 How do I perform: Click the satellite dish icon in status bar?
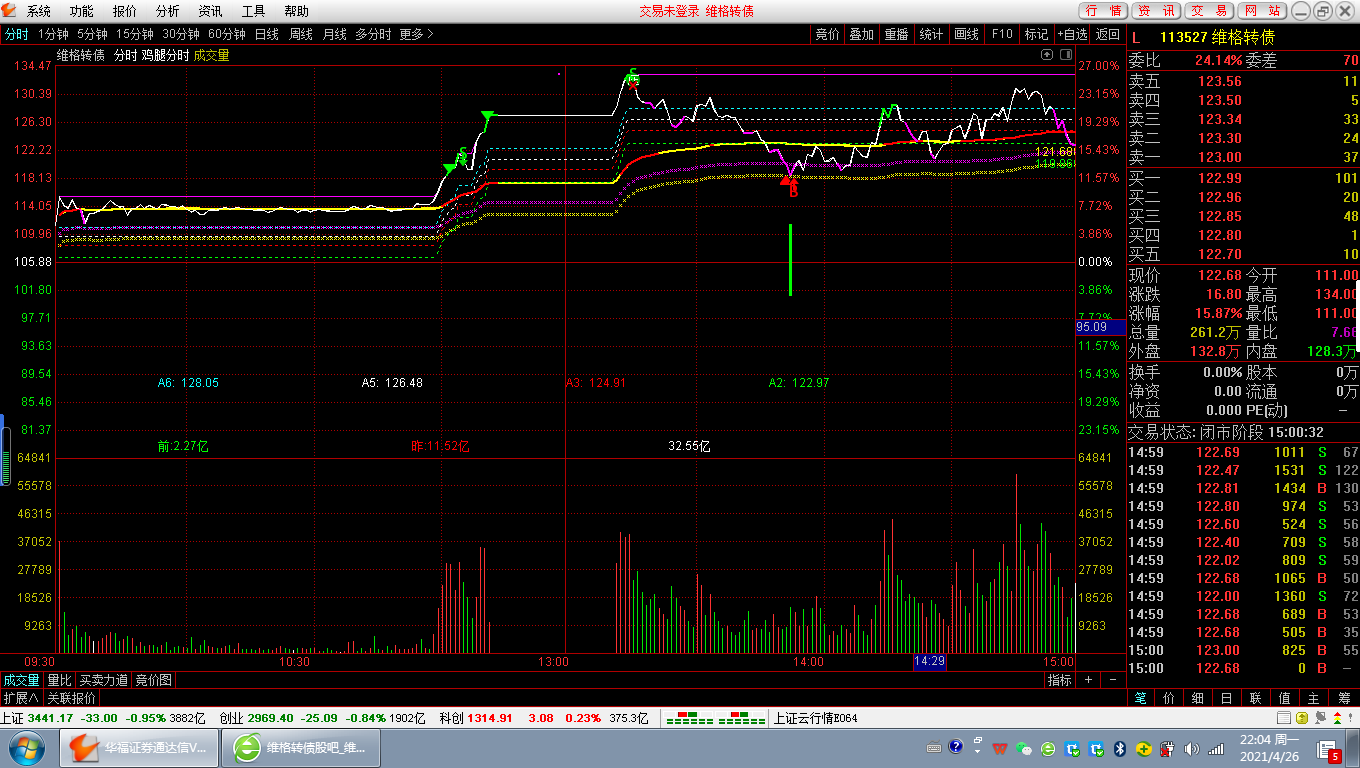pos(1320,718)
